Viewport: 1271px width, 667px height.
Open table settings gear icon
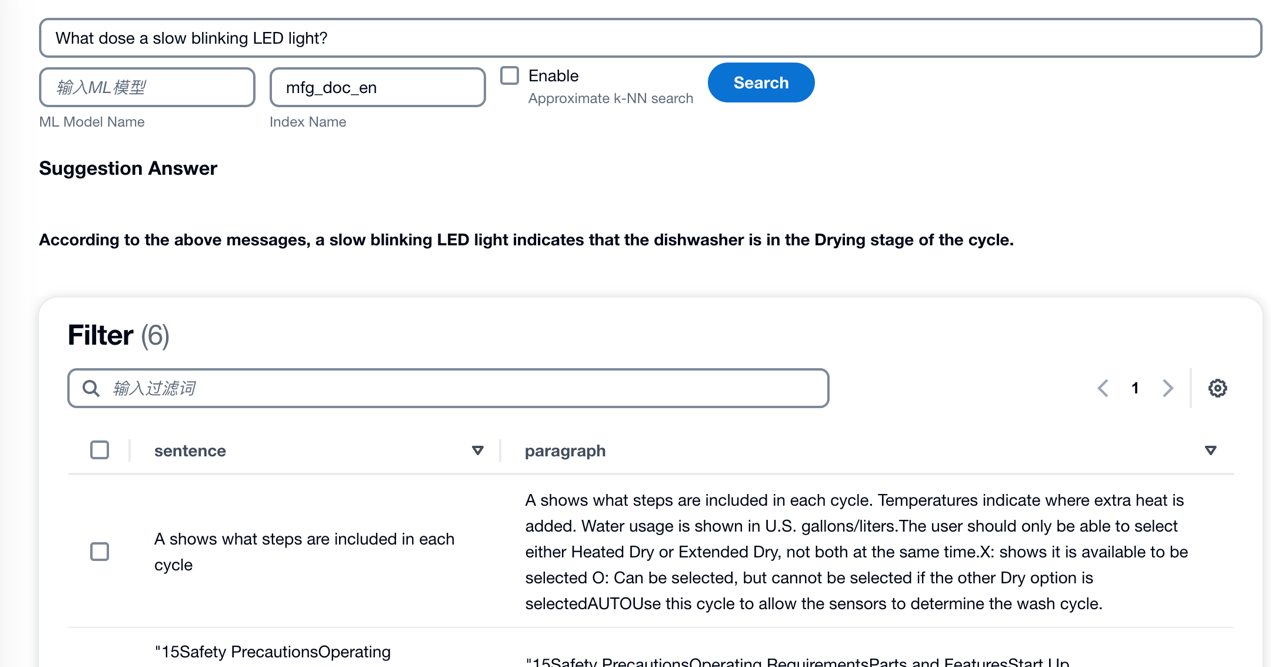pyautogui.click(x=1217, y=388)
